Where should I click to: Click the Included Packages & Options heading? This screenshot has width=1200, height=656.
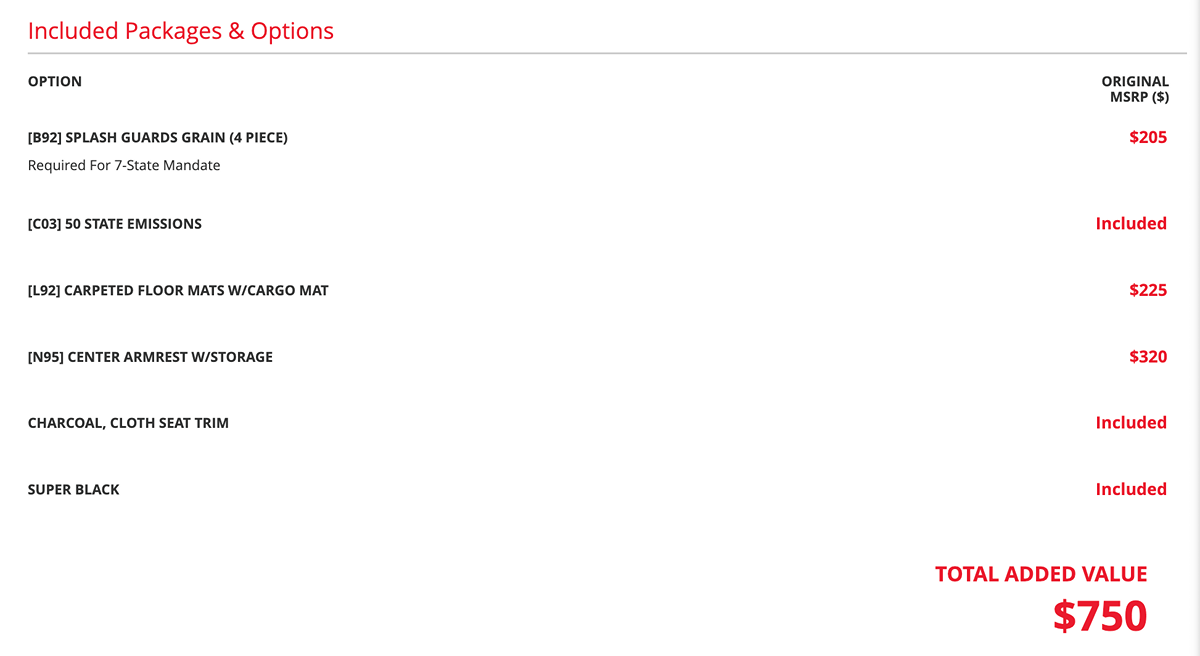pyautogui.click(x=181, y=31)
